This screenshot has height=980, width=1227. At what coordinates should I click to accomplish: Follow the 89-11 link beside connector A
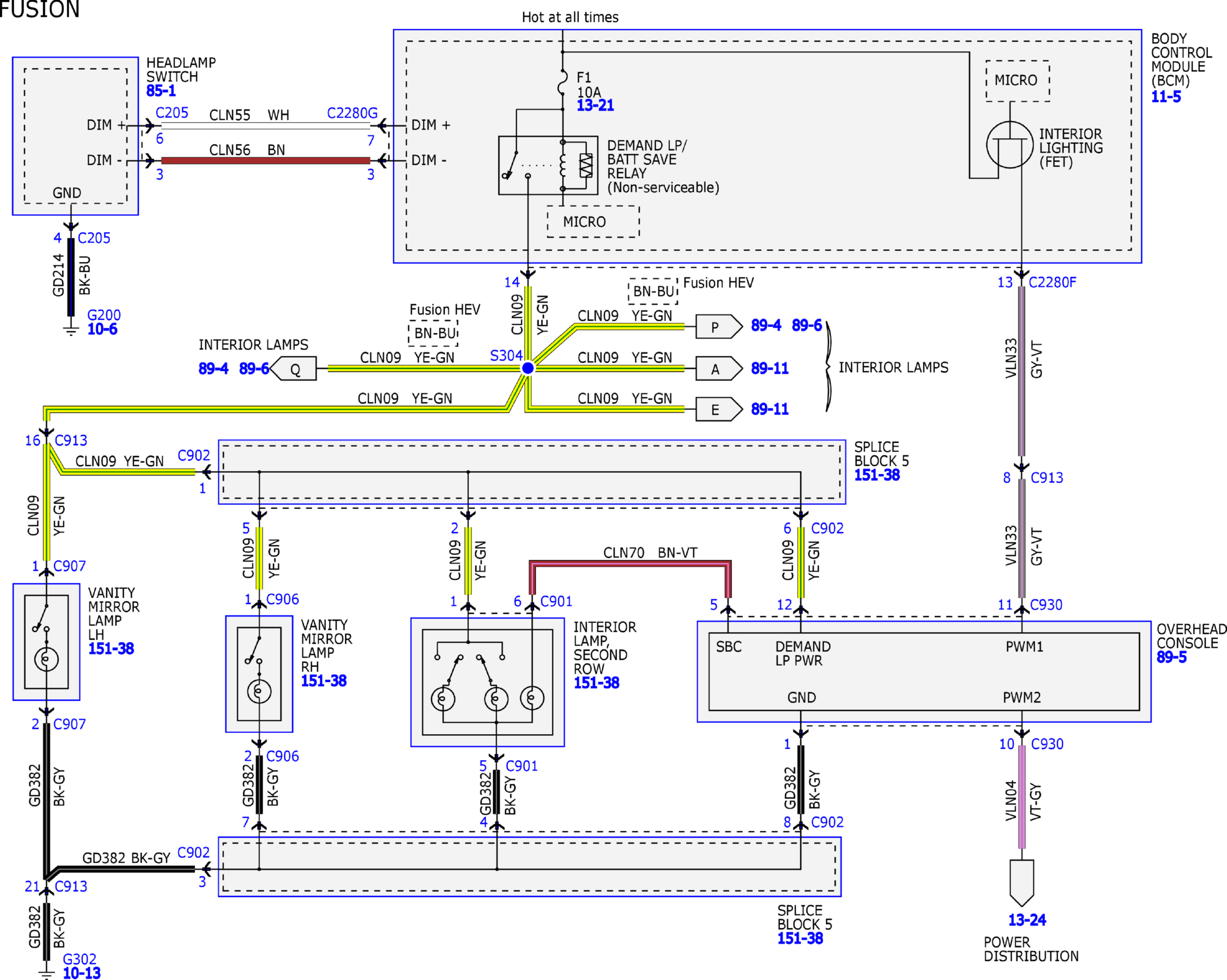tap(770, 369)
